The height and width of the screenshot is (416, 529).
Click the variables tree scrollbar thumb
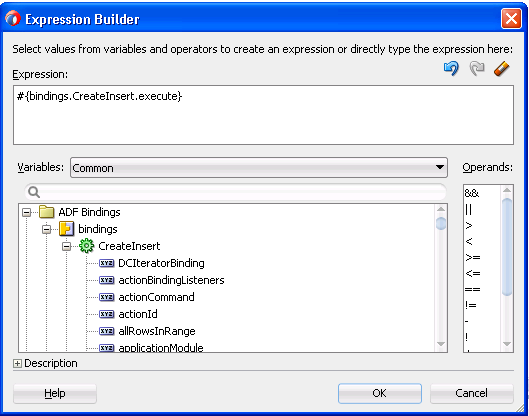click(x=441, y=223)
